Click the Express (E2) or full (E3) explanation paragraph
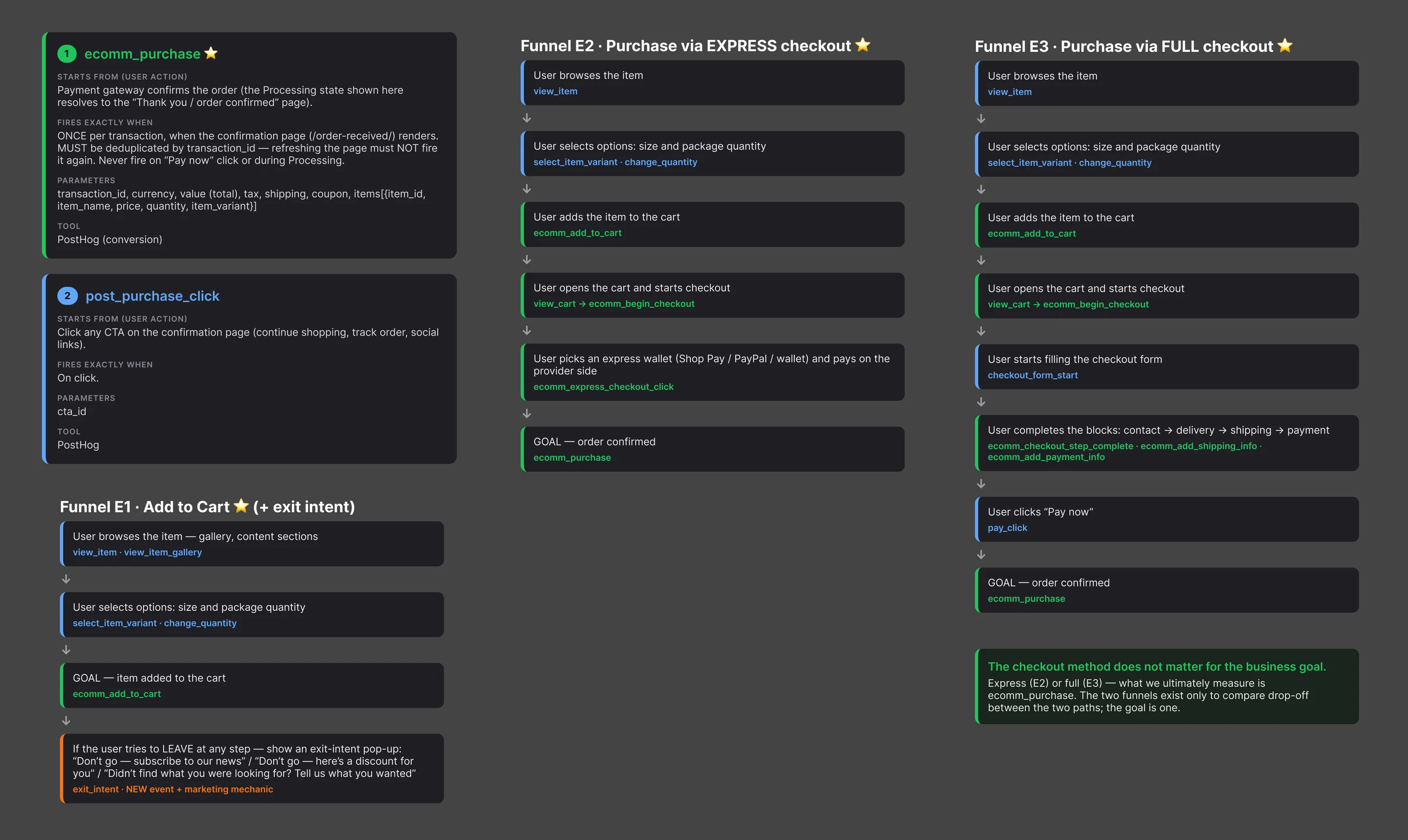Screen dimensions: 1408x840 click(1148, 695)
